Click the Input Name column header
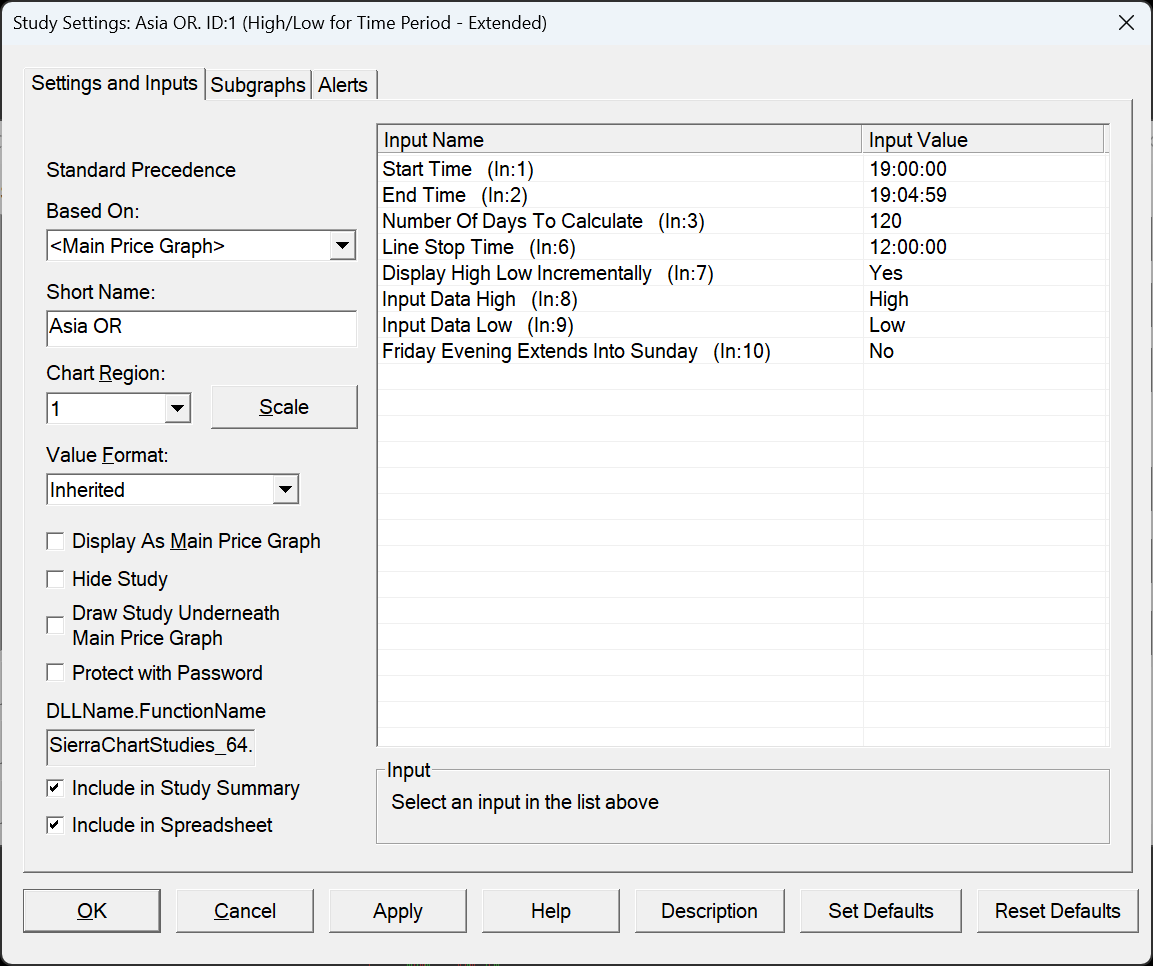 618,140
